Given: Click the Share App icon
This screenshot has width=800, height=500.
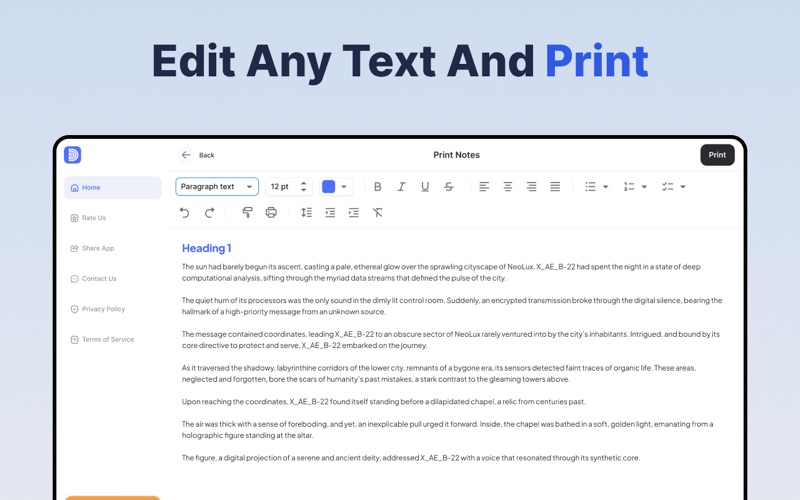Looking at the screenshot, I should pos(74,248).
